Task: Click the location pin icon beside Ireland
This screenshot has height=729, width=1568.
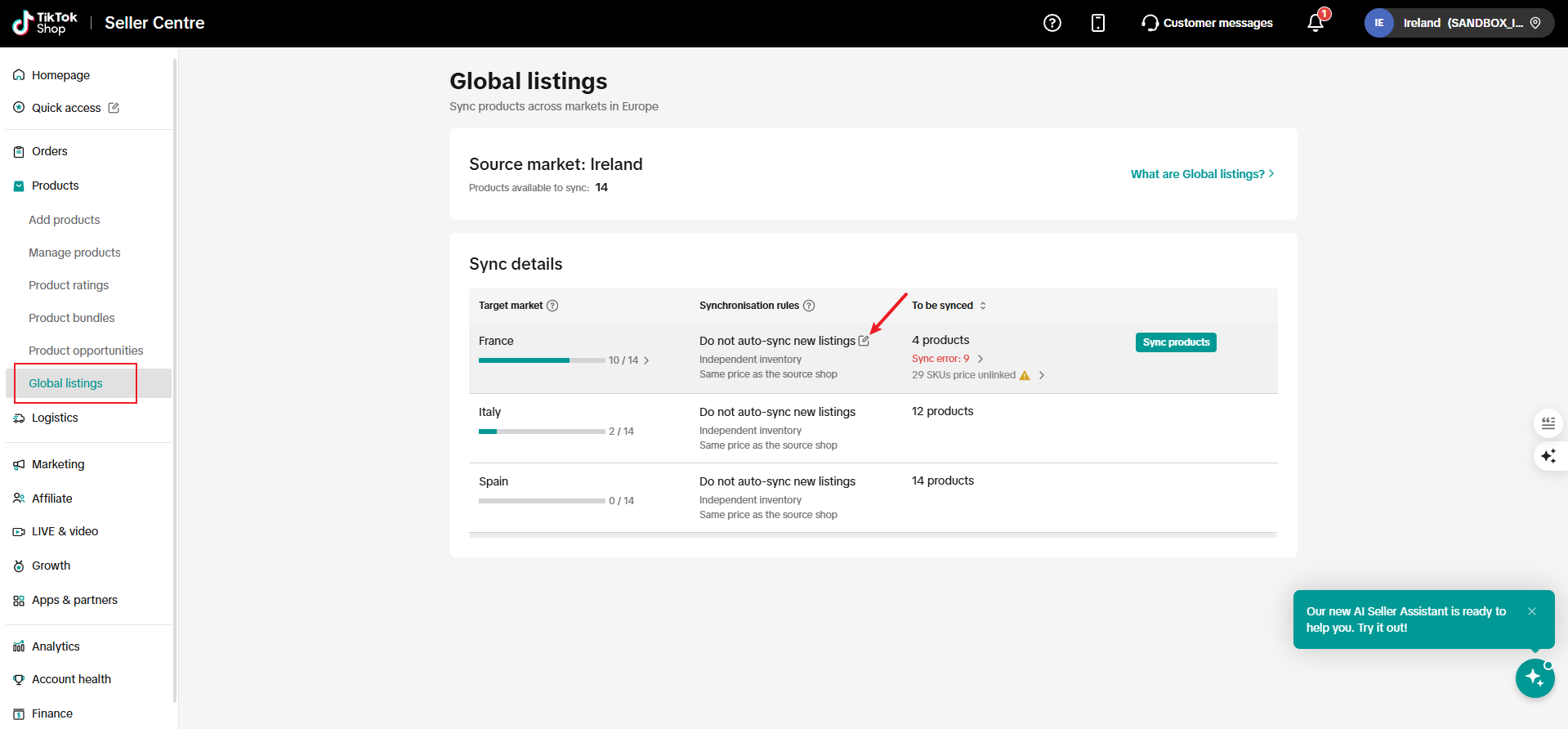Action: (1535, 23)
